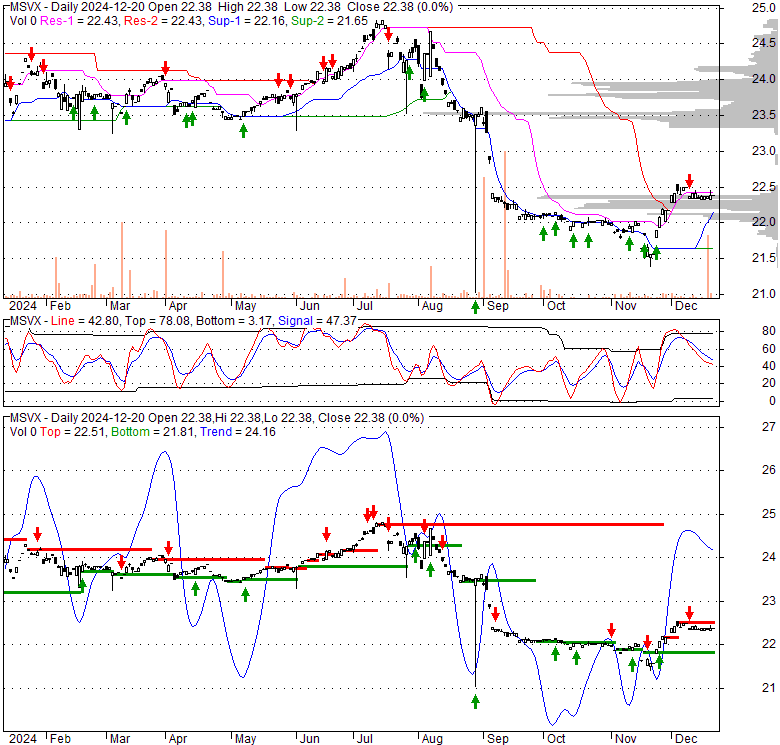Click the 'Signal = 47.37' oscillator legend
The width and height of the screenshot is (780, 745).
point(317,321)
